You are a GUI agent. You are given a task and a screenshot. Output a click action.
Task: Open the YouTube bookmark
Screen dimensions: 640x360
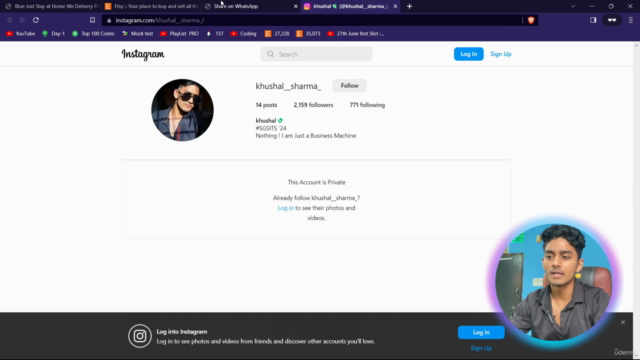tap(20, 33)
